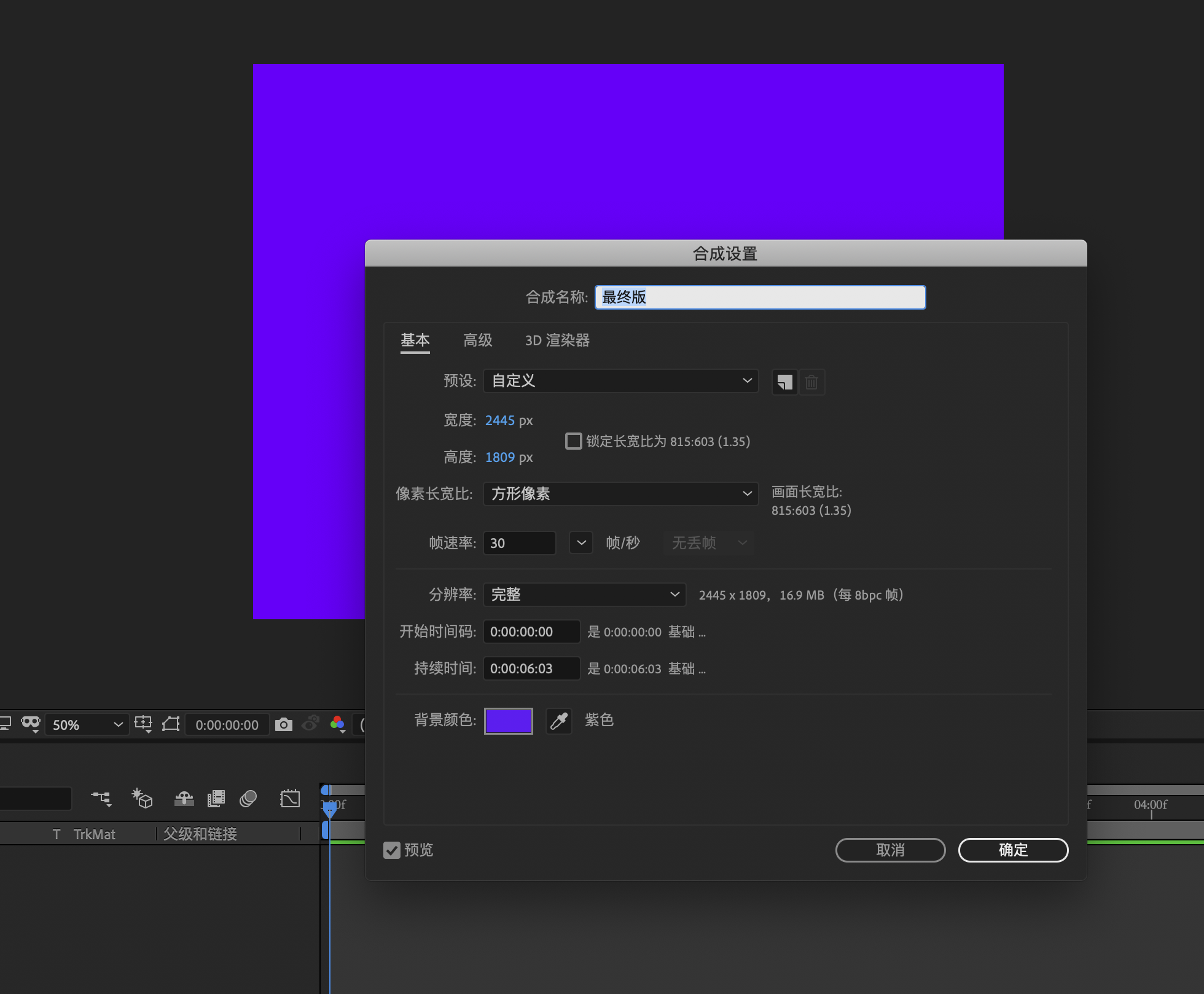Click the monitor icon in viewer bar
1204x994 pixels.
[x=6, y=723]
